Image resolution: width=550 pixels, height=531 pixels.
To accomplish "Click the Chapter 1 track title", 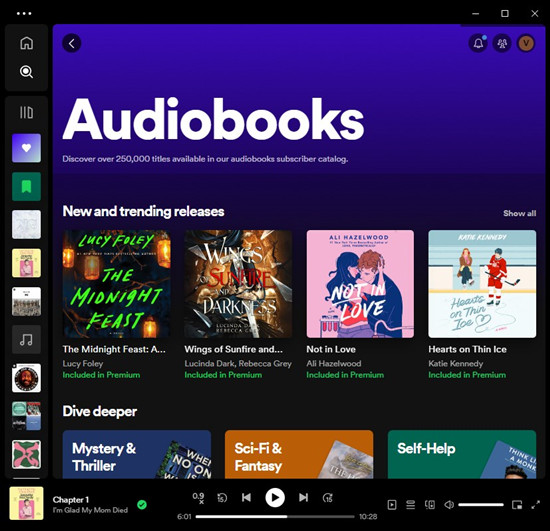I will tap(71, 499).
